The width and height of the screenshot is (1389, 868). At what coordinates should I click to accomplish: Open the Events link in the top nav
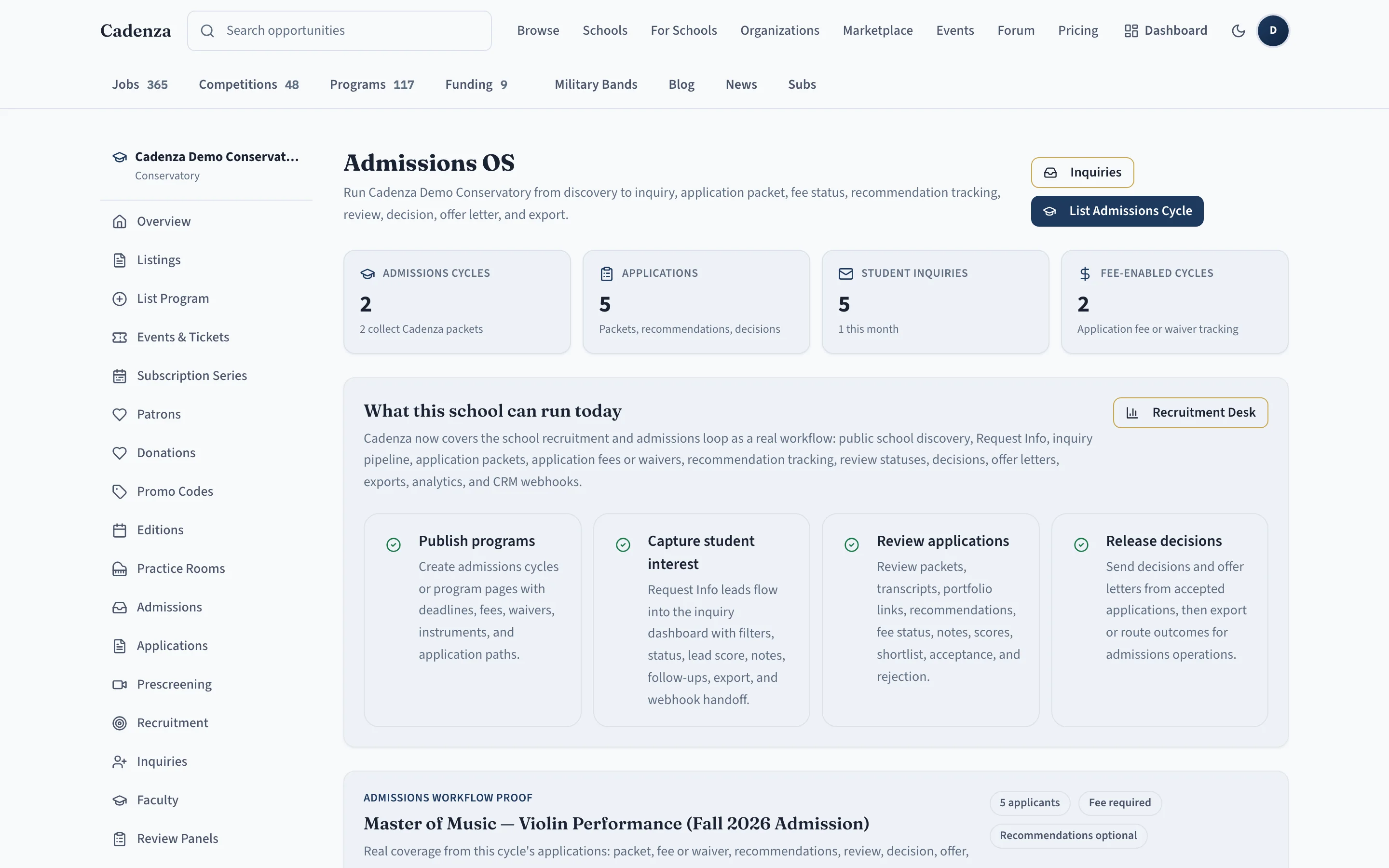coord(955,30)
